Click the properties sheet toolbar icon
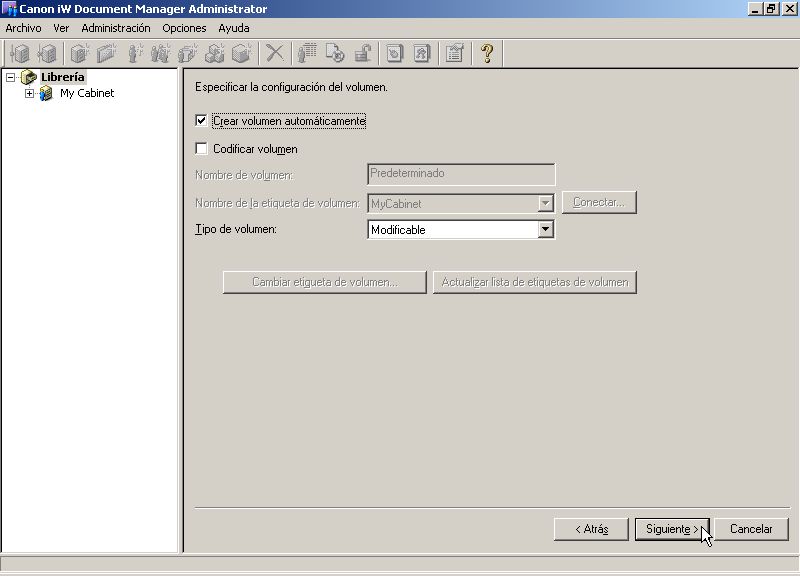This screenshot has height=576, width=800. pyautogui.click(x=454, y=53)
